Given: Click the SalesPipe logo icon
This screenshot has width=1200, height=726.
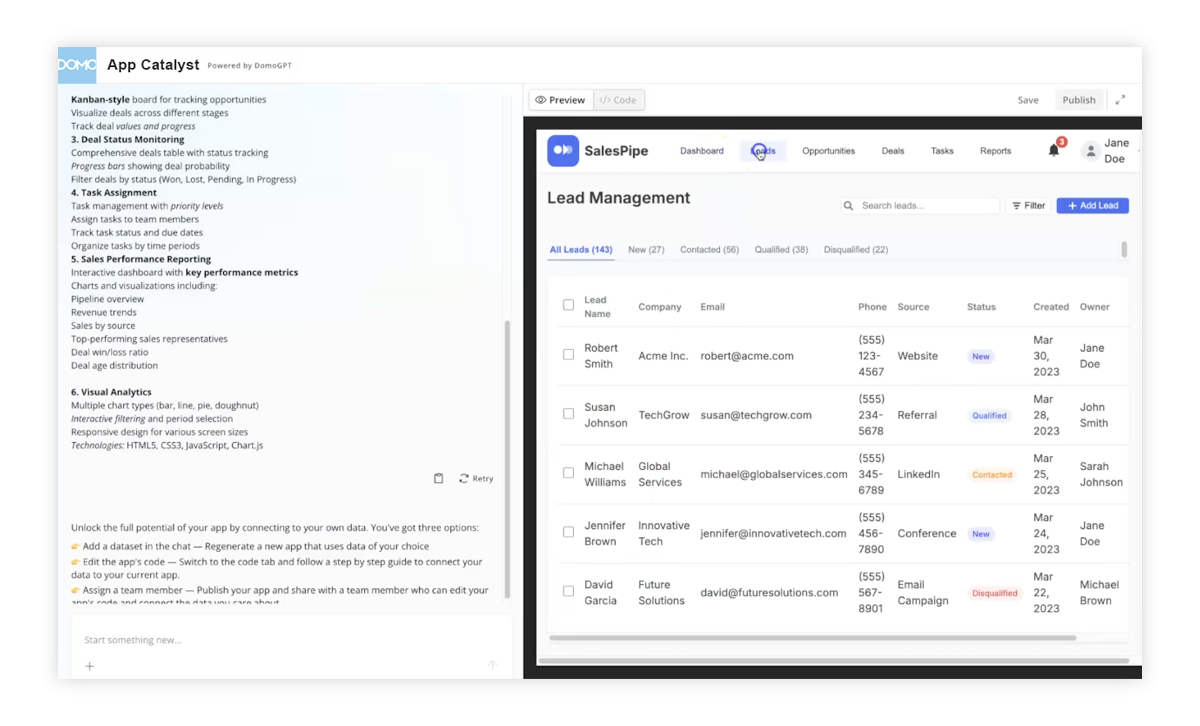Looking at the screenshot, I should pyautogui.click(x=563, y=150).
